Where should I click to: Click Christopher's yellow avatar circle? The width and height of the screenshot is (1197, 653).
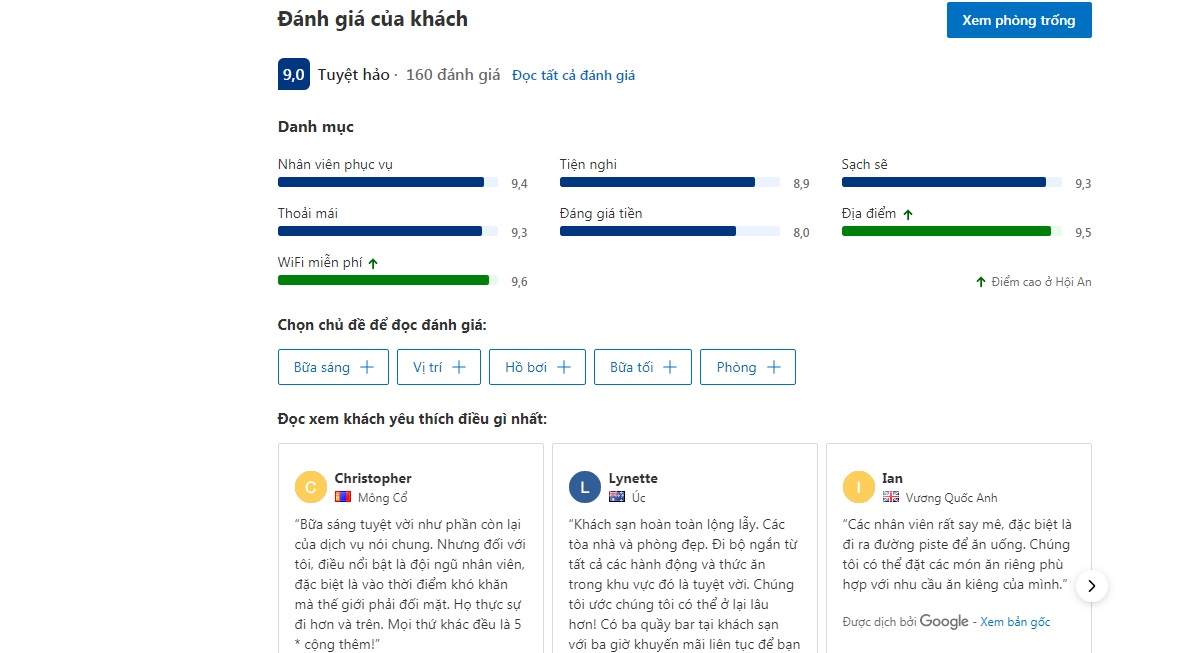point(311,487)
